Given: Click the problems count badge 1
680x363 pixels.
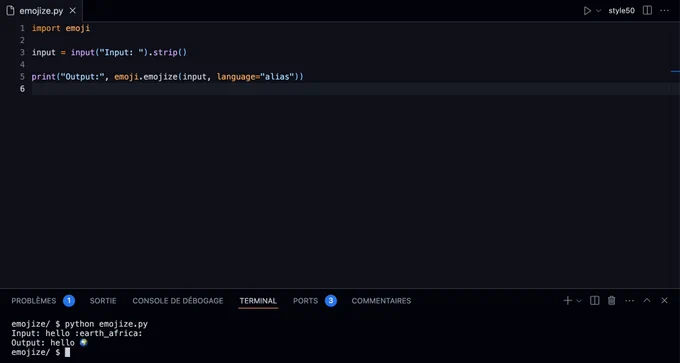Looking at the screenshot, I should coord(69,301).
